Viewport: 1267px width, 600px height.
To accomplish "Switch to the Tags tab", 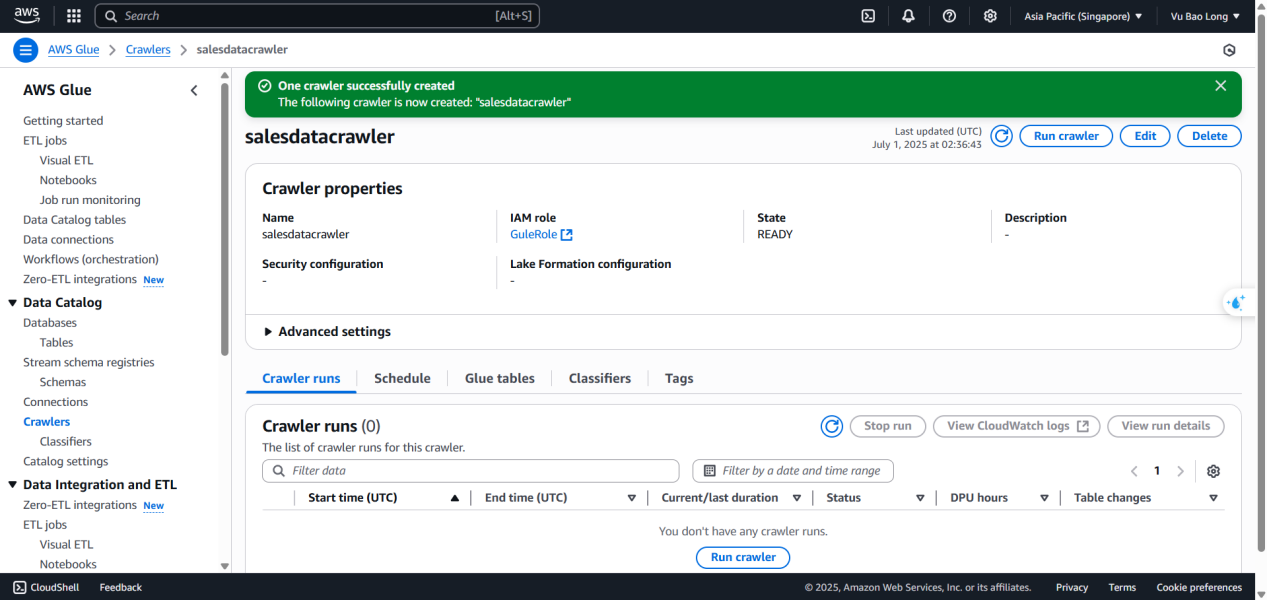I will pos(679,379).
